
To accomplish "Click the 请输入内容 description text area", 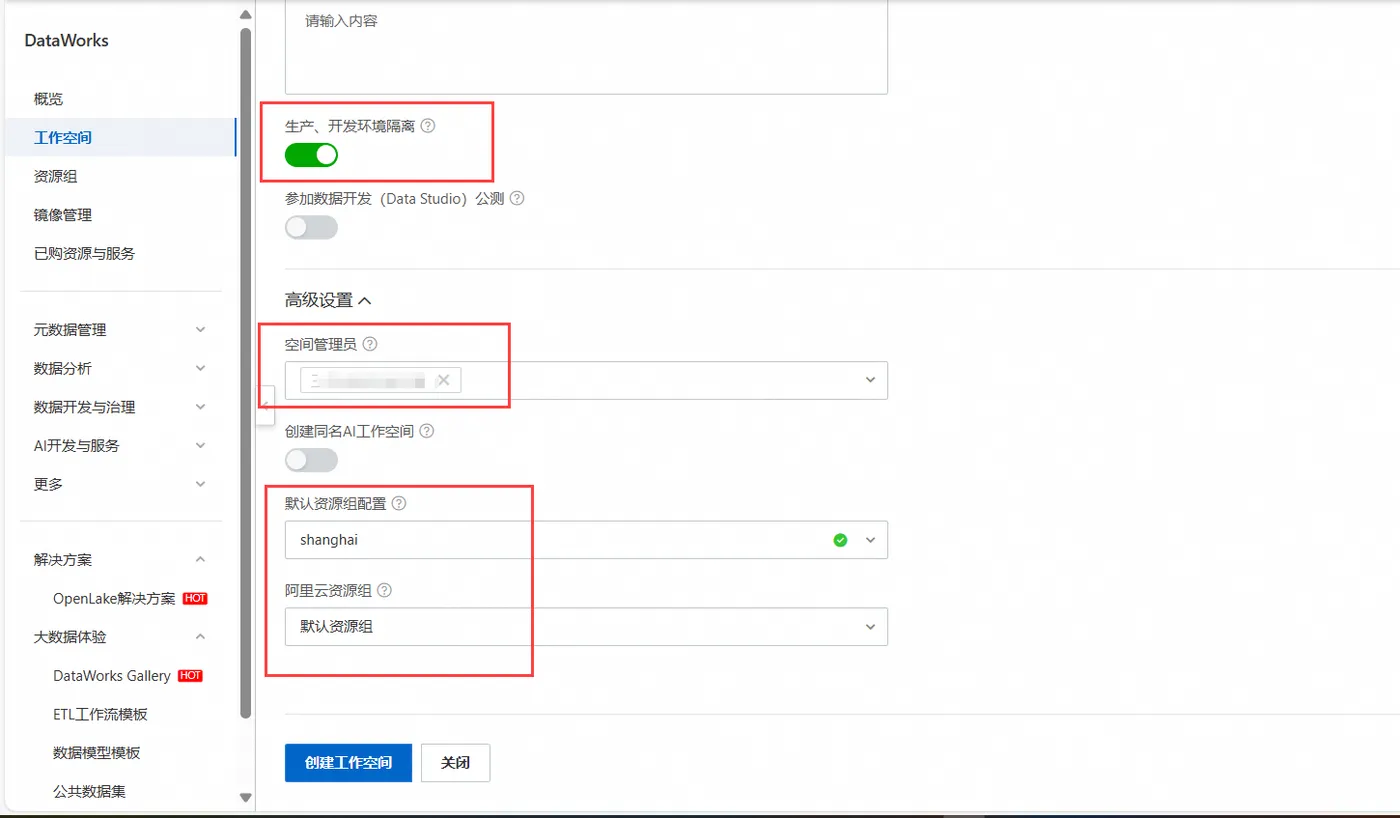I will pyautogui.click(x=586, y=47).
